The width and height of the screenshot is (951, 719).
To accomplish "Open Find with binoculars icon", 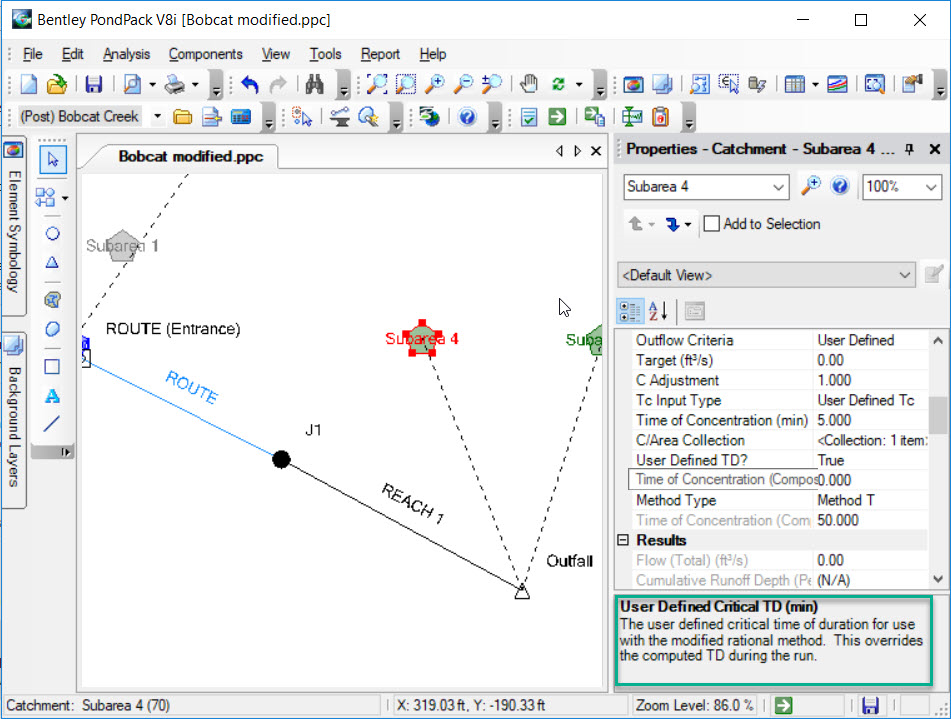I will pyautogui.click(x=314, y=84).
